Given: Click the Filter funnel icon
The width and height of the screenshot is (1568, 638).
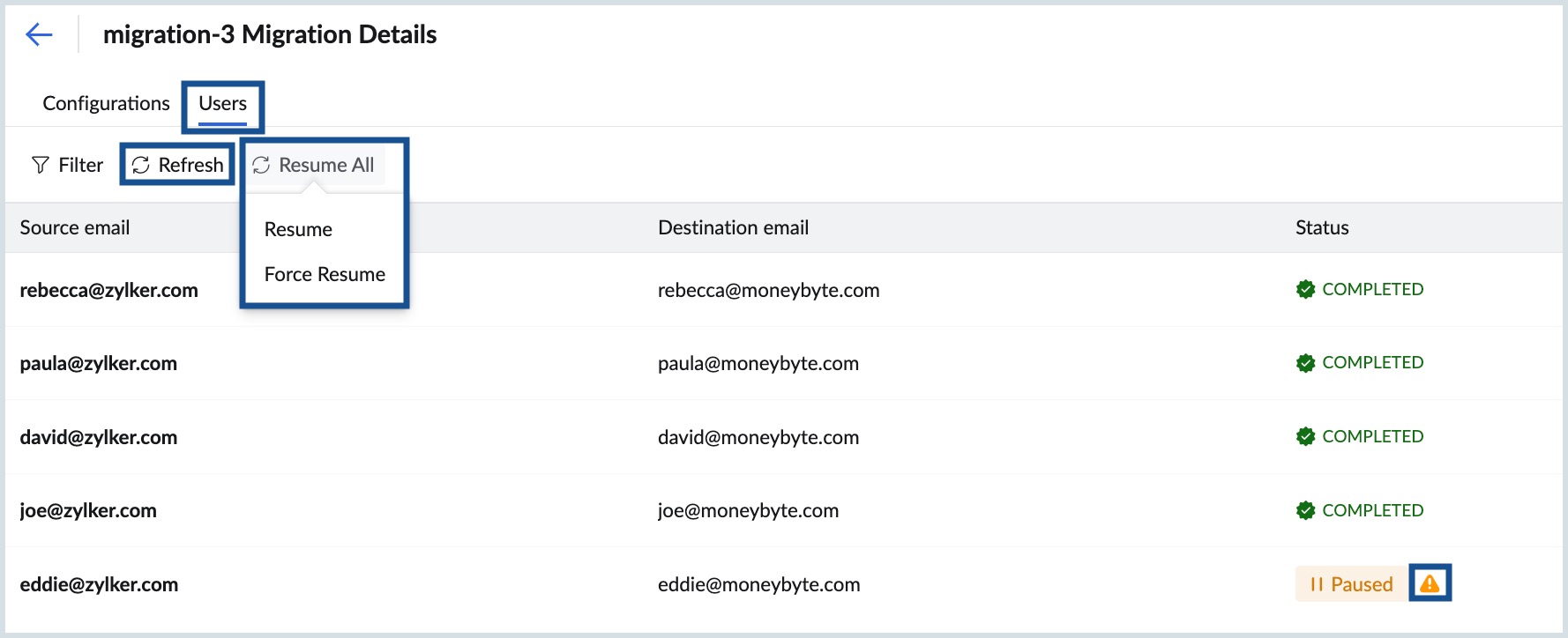Looking at the screenshot, I should [40, 166].
